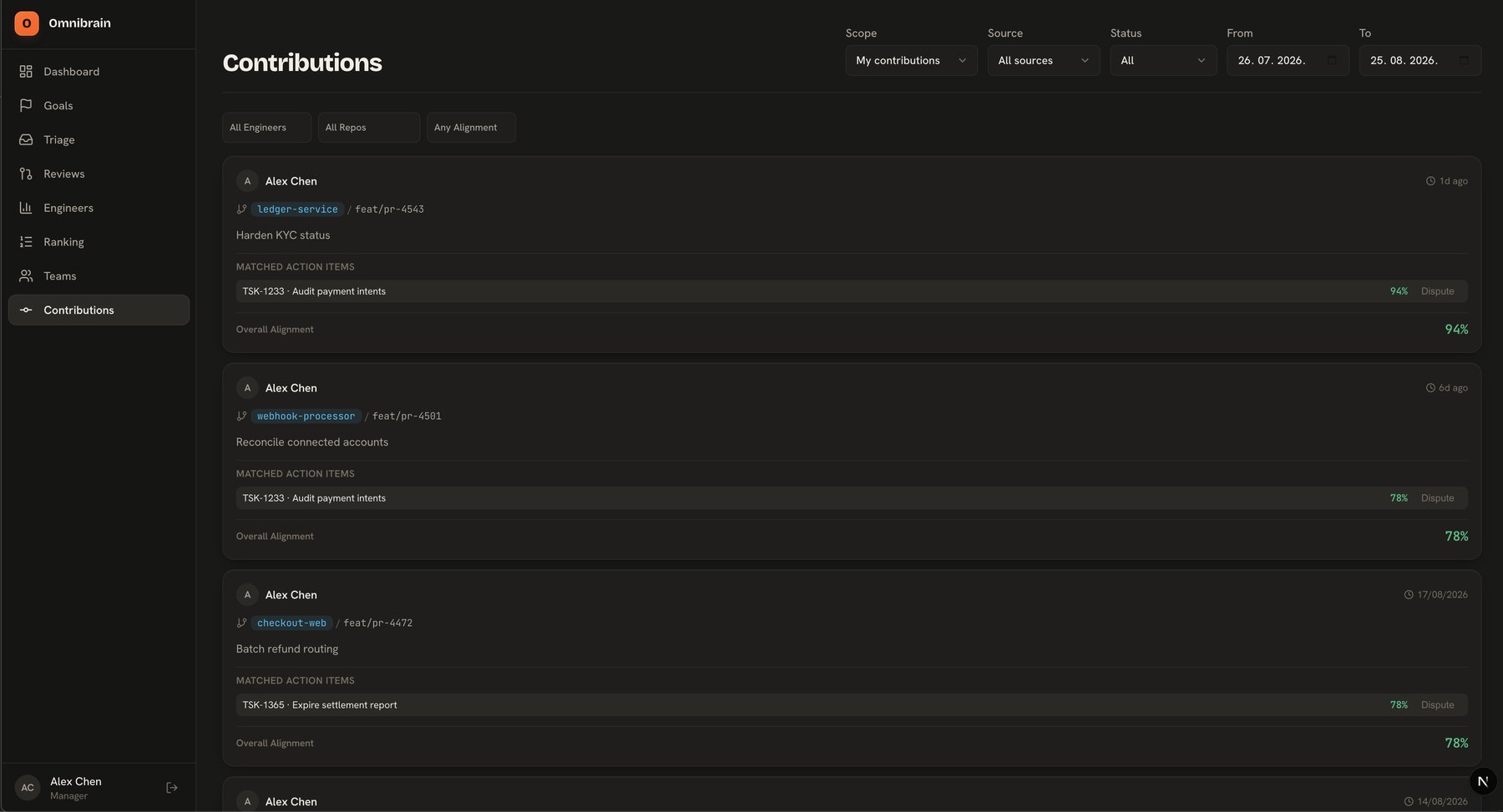
Task: Click the clock icon beside 1d ago
Action: point(1430,181)
